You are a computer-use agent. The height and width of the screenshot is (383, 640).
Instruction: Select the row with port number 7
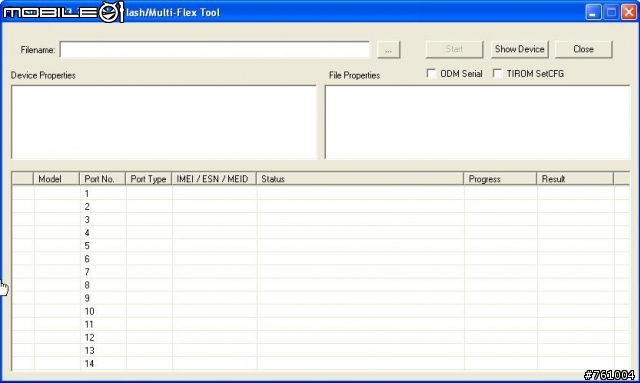321,272
